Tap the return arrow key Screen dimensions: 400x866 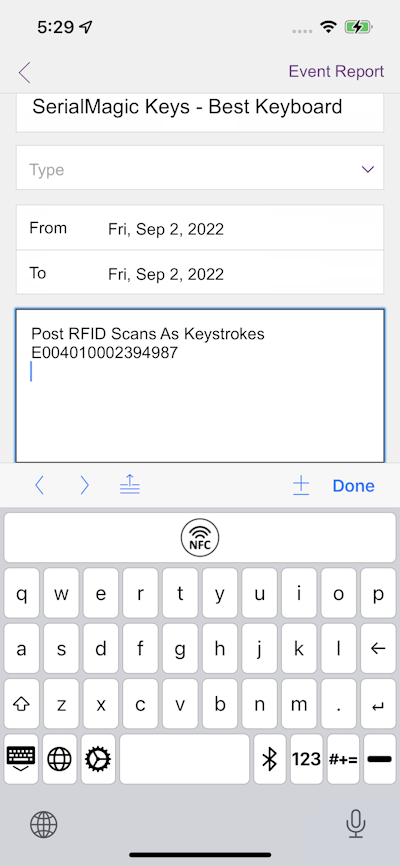(x=378, y=704)
